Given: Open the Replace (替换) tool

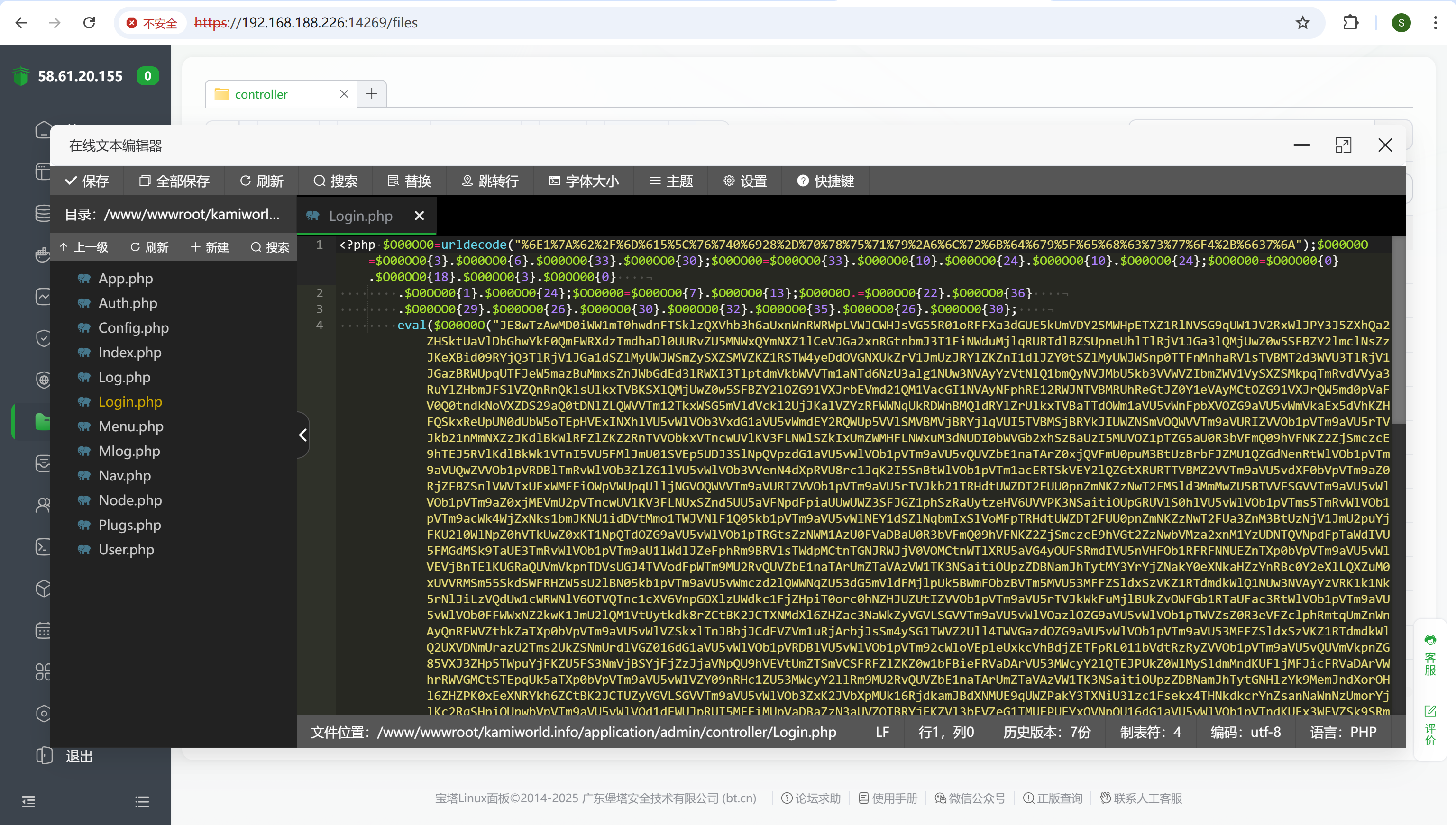Looking at the screenshot, I should [x=409, y=181].
